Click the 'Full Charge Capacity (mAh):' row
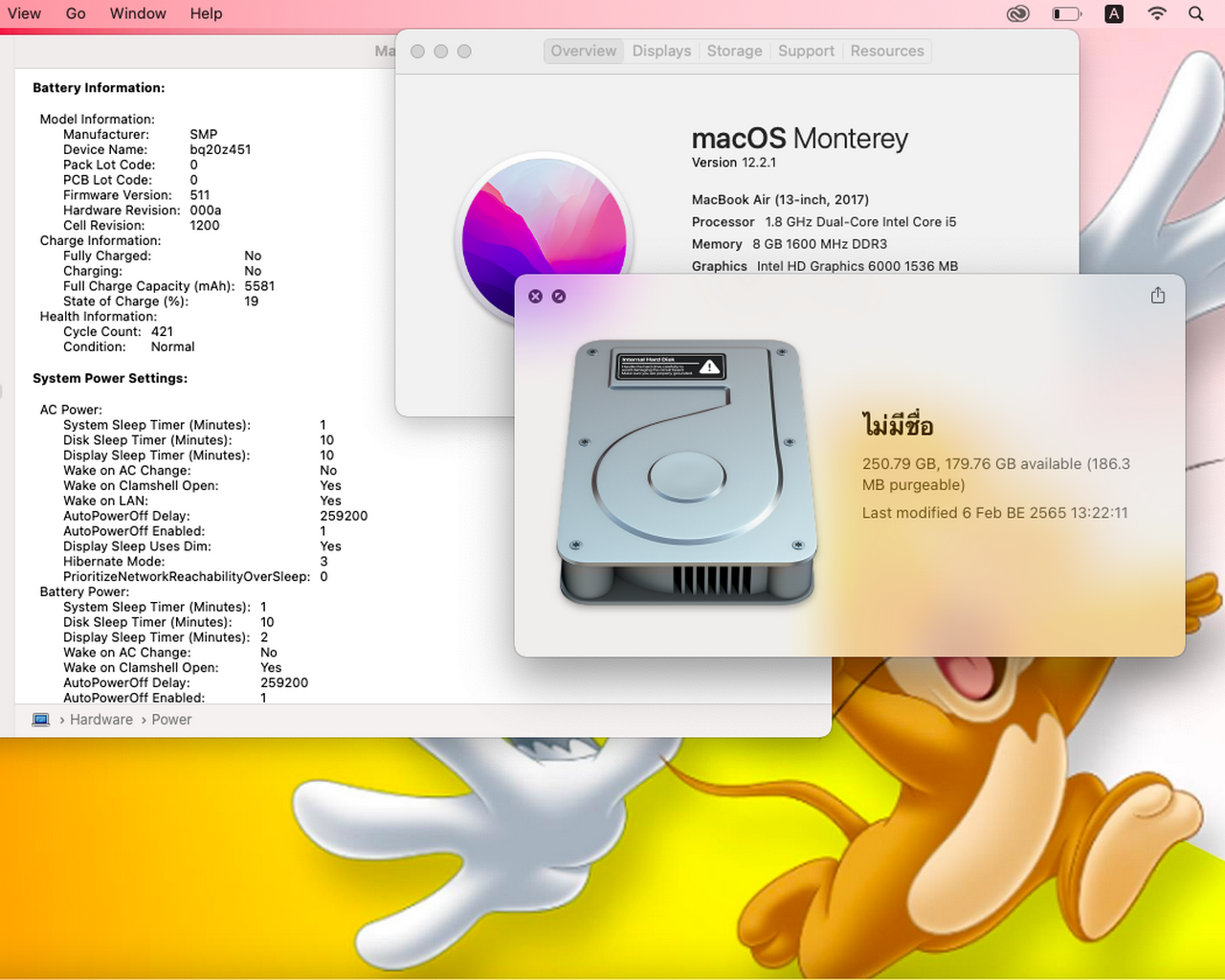1225x980 pixels. [169, 286]
